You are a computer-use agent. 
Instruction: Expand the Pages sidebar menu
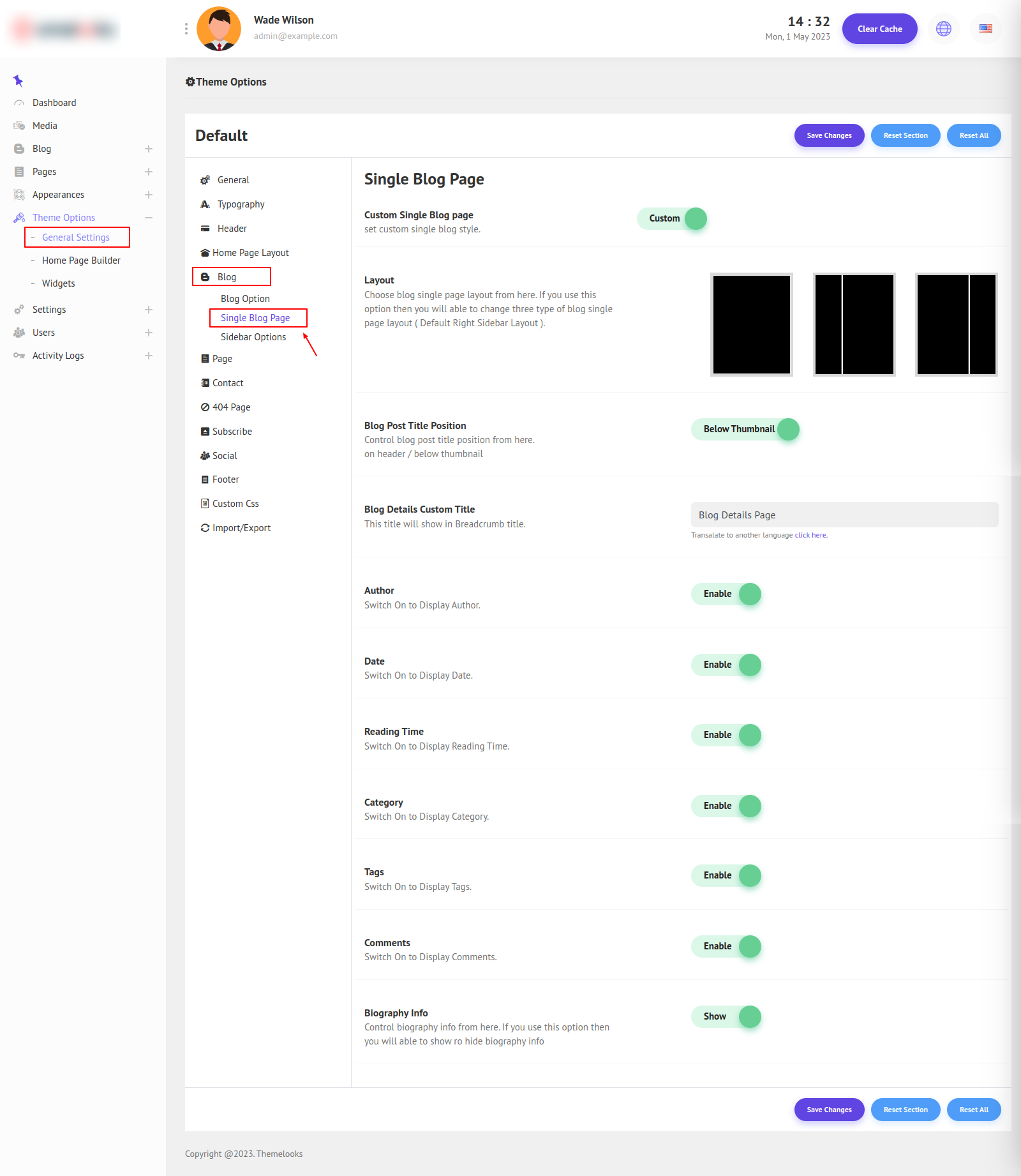click(x=148, y=172)
